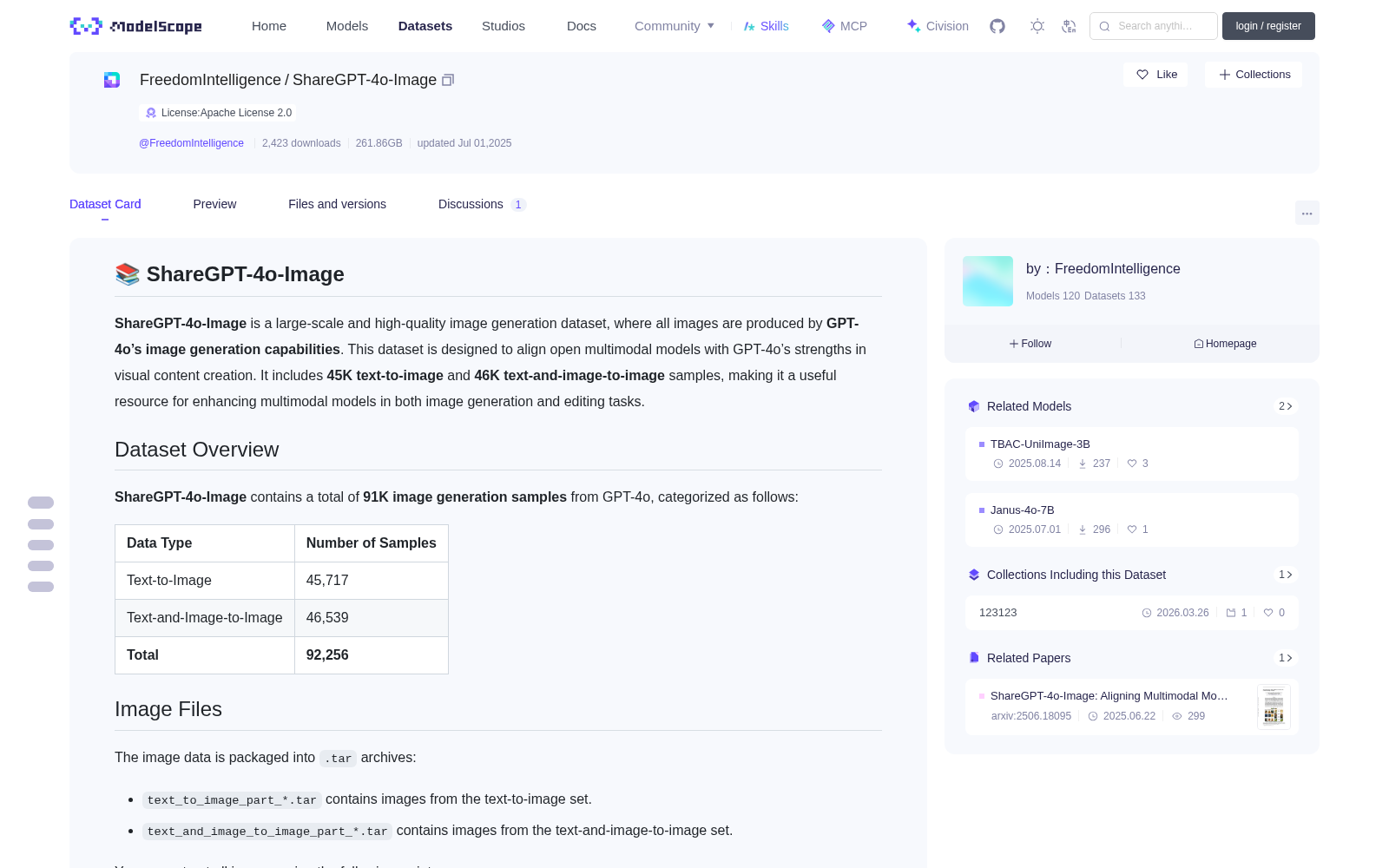Open the GitHub repository icon
The height and width of the screenshot is (868, 1389).
[997, 26]
